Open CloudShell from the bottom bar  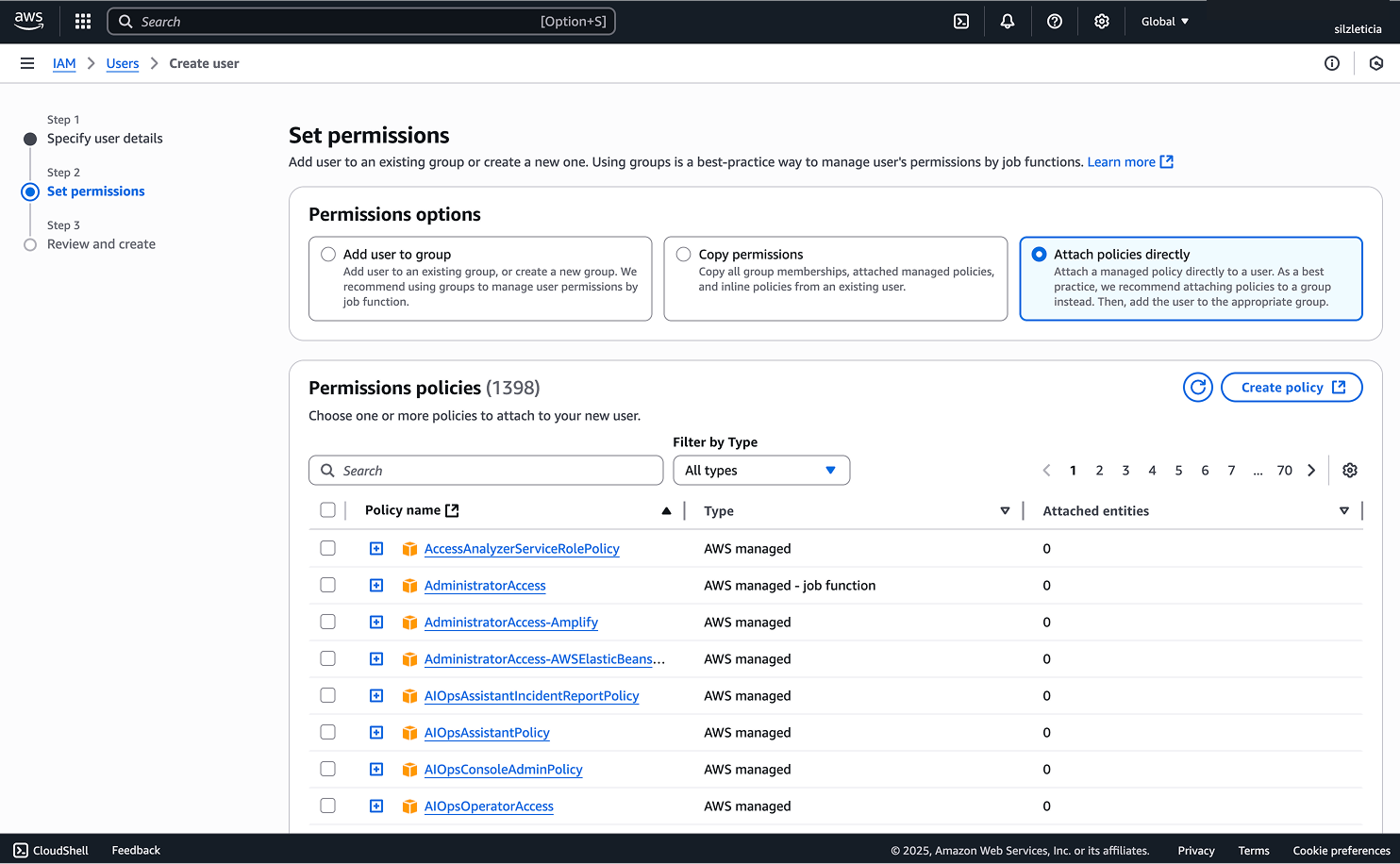(51, 850)
